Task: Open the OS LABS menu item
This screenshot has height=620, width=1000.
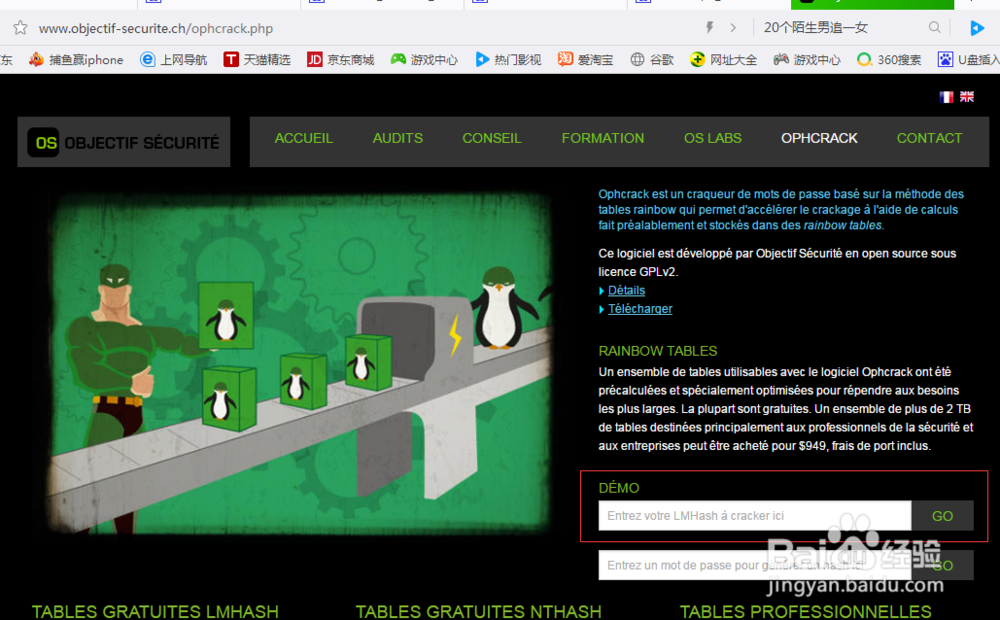Action: pos(712,138)
